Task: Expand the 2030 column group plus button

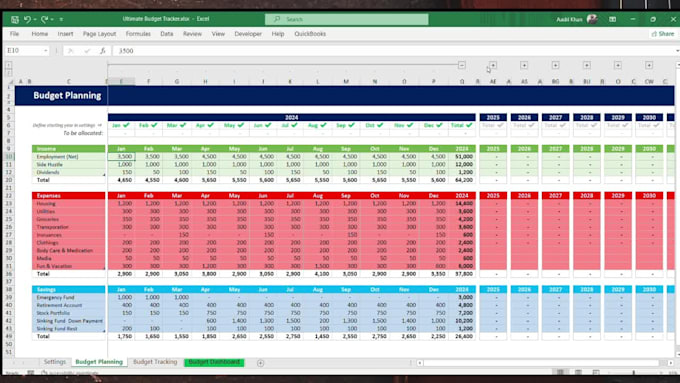Action: (649, 65)
